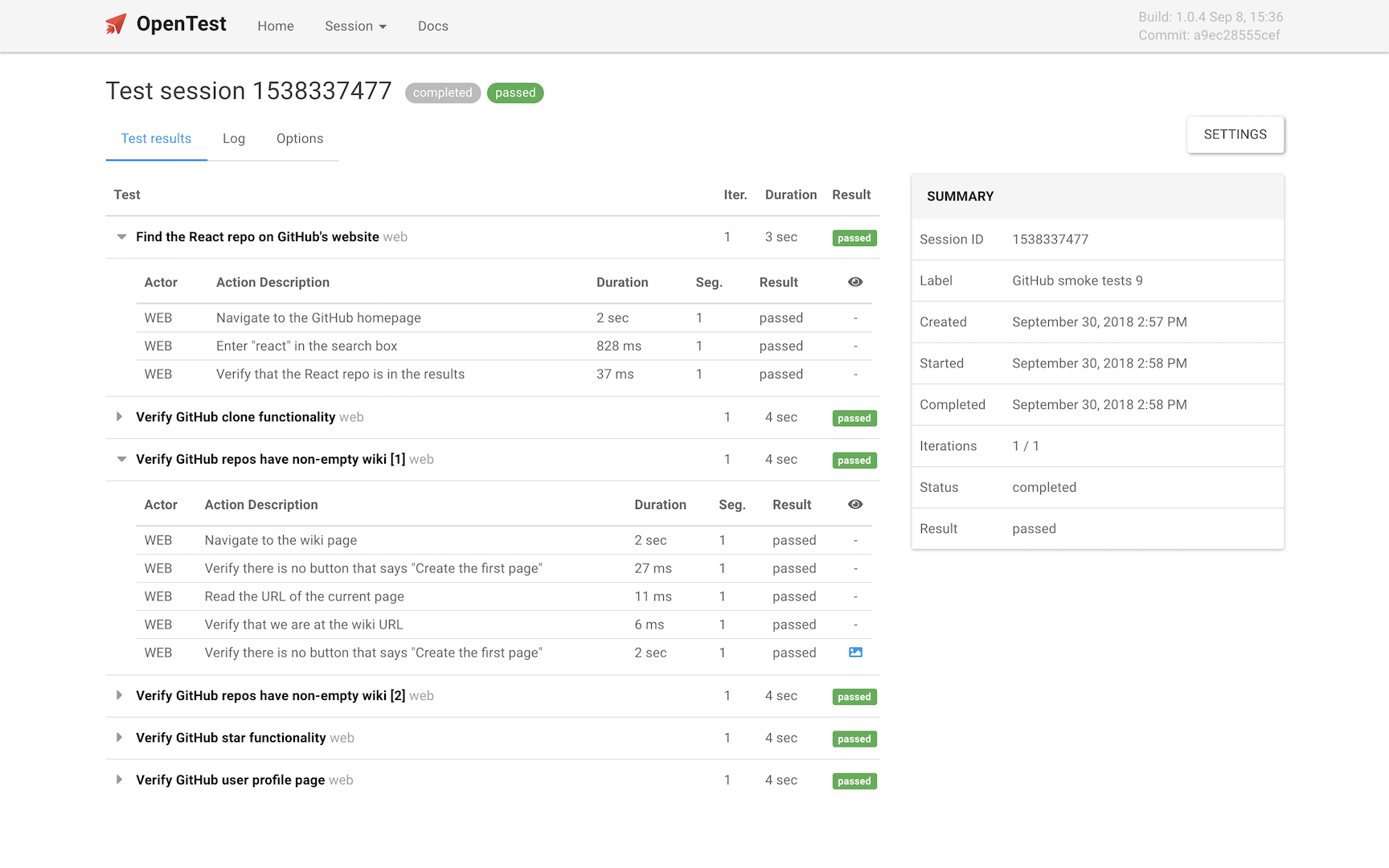Click the eye icon in wiki [1] actions header
The width and height of the screenshot is (1389, 868).
tap(855, 505)
